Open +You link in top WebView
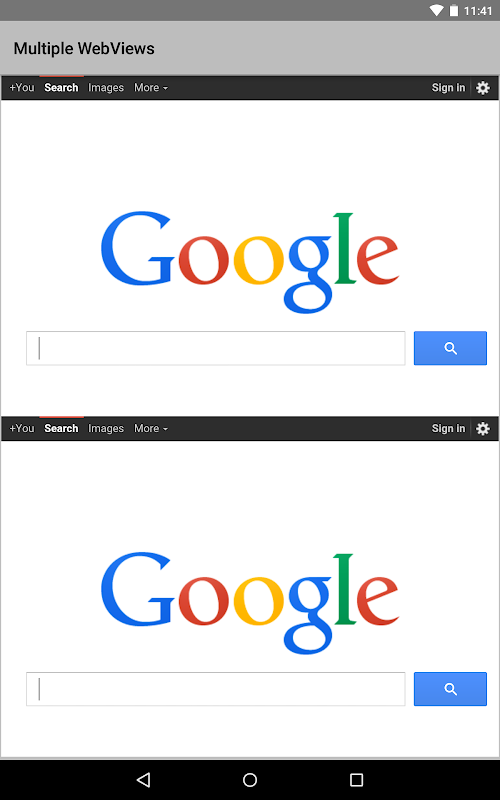Screen dimensions: 500x800 (x=22, y=88)
